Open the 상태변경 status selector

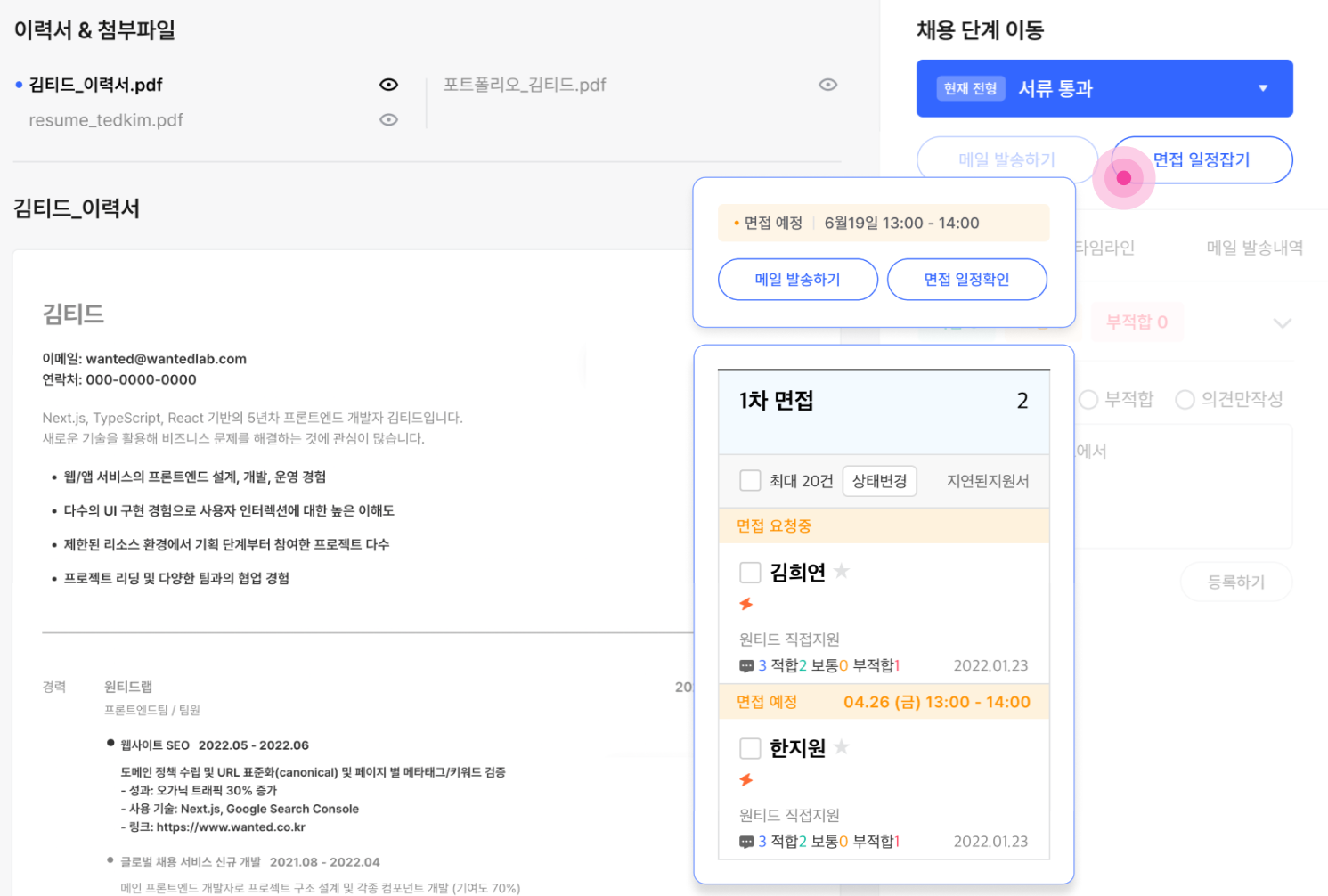tap(879, 481)
